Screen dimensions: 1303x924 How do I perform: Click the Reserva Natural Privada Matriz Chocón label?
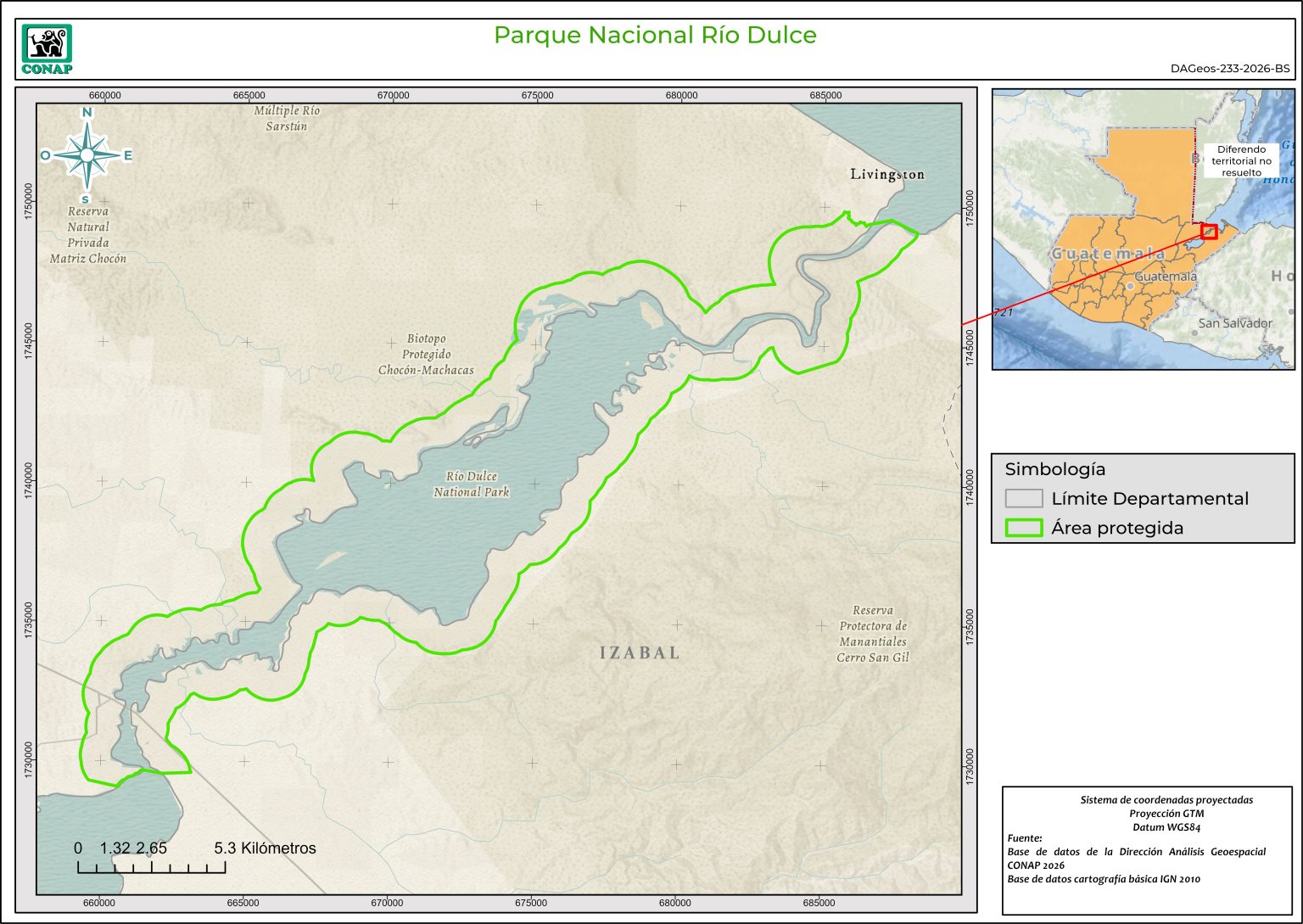[88, 235]
